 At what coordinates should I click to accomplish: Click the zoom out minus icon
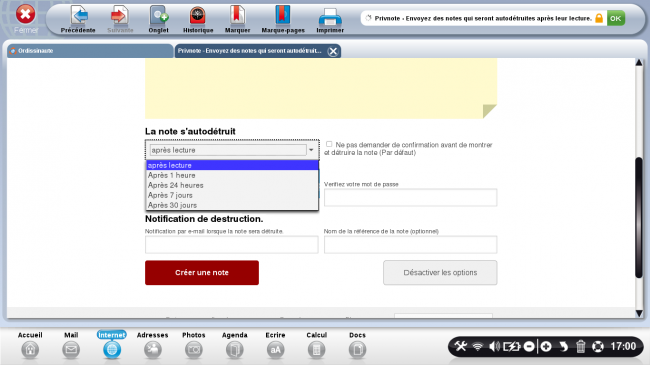[529, 346]
